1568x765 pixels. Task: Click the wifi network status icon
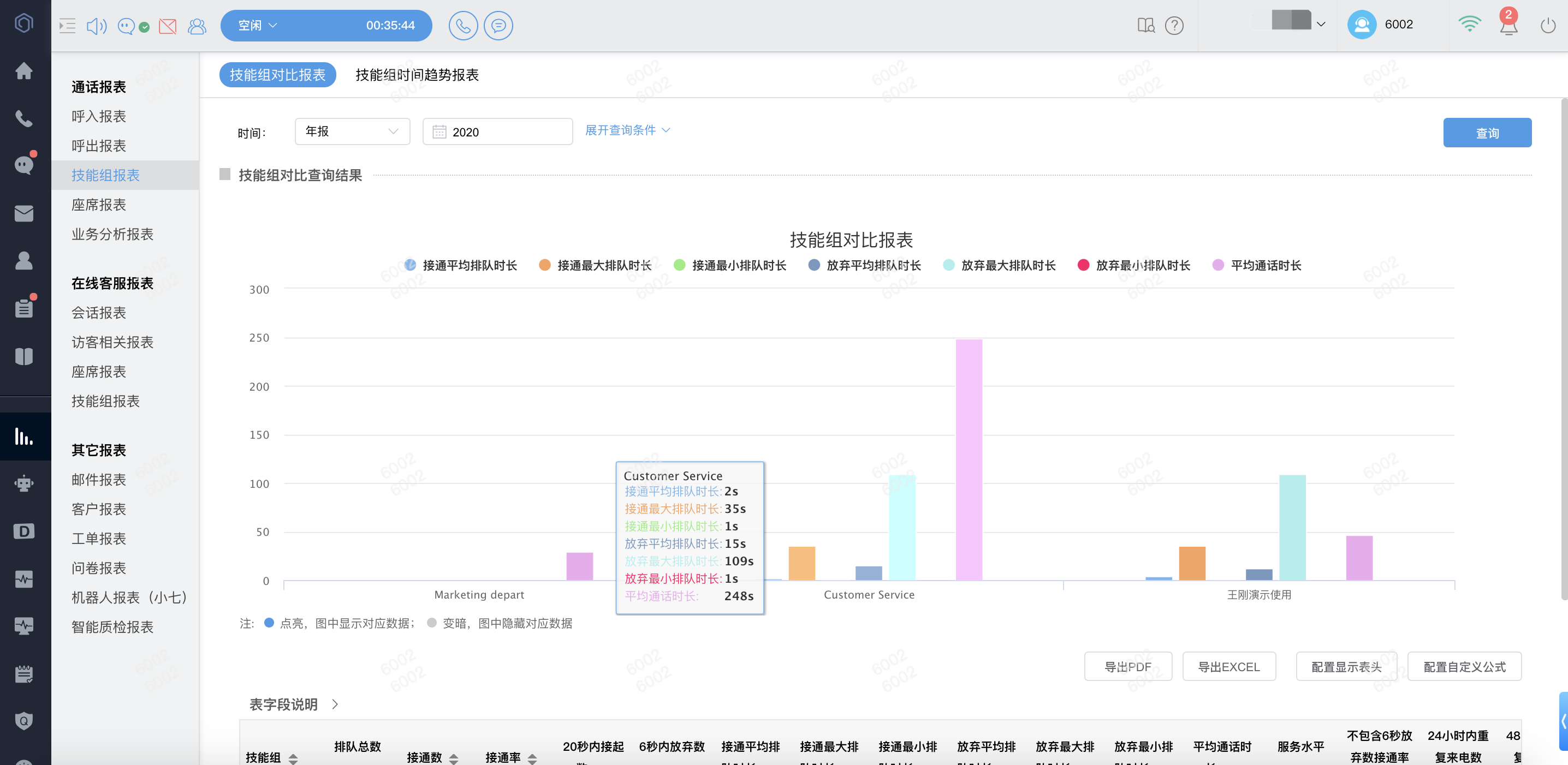point(1469,23)
